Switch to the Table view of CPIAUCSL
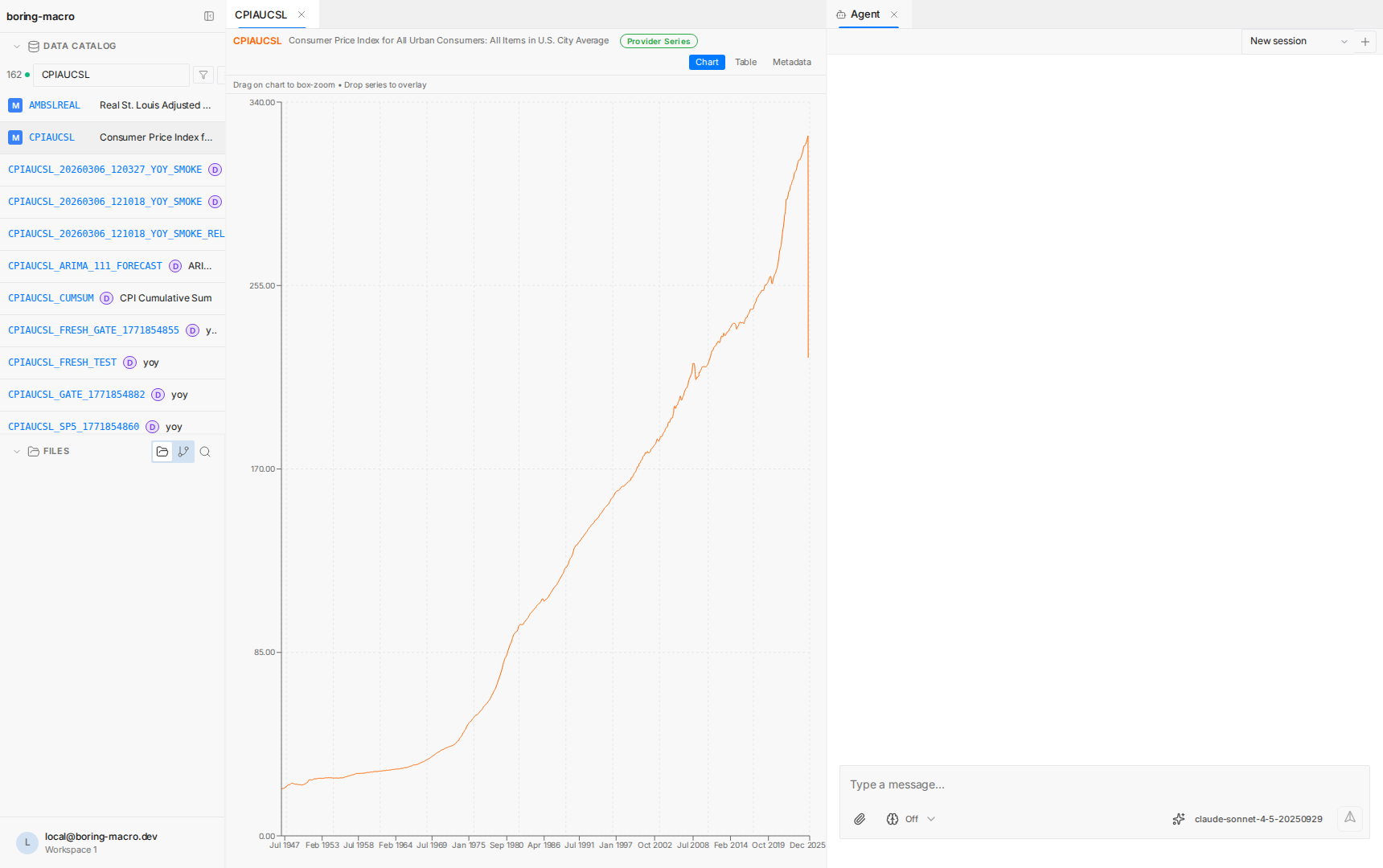Image resolution: width=1383 pixels, height=868 pixels. tap(745, 62)
